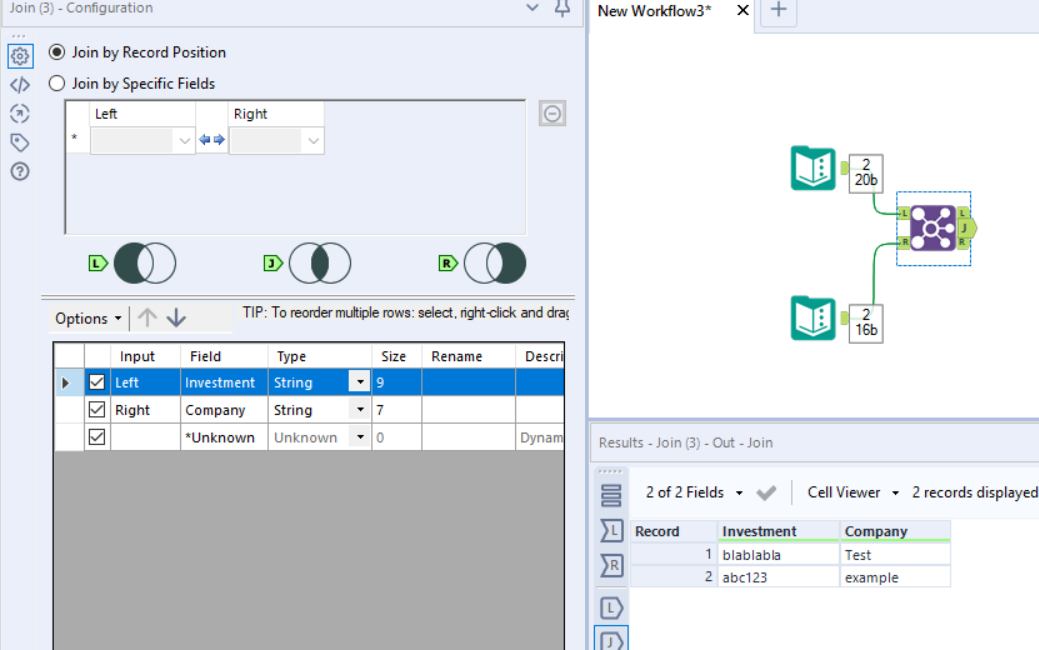This screenshot has height=650, width=1039.
Task: Select the top Input Data tool on canvas
Action: 813,170
